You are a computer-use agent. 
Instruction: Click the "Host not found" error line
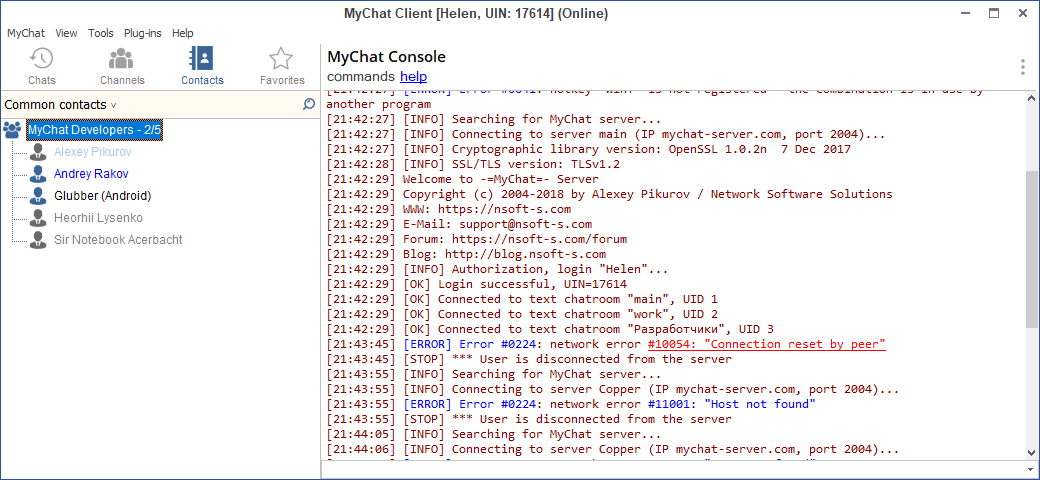571,404
